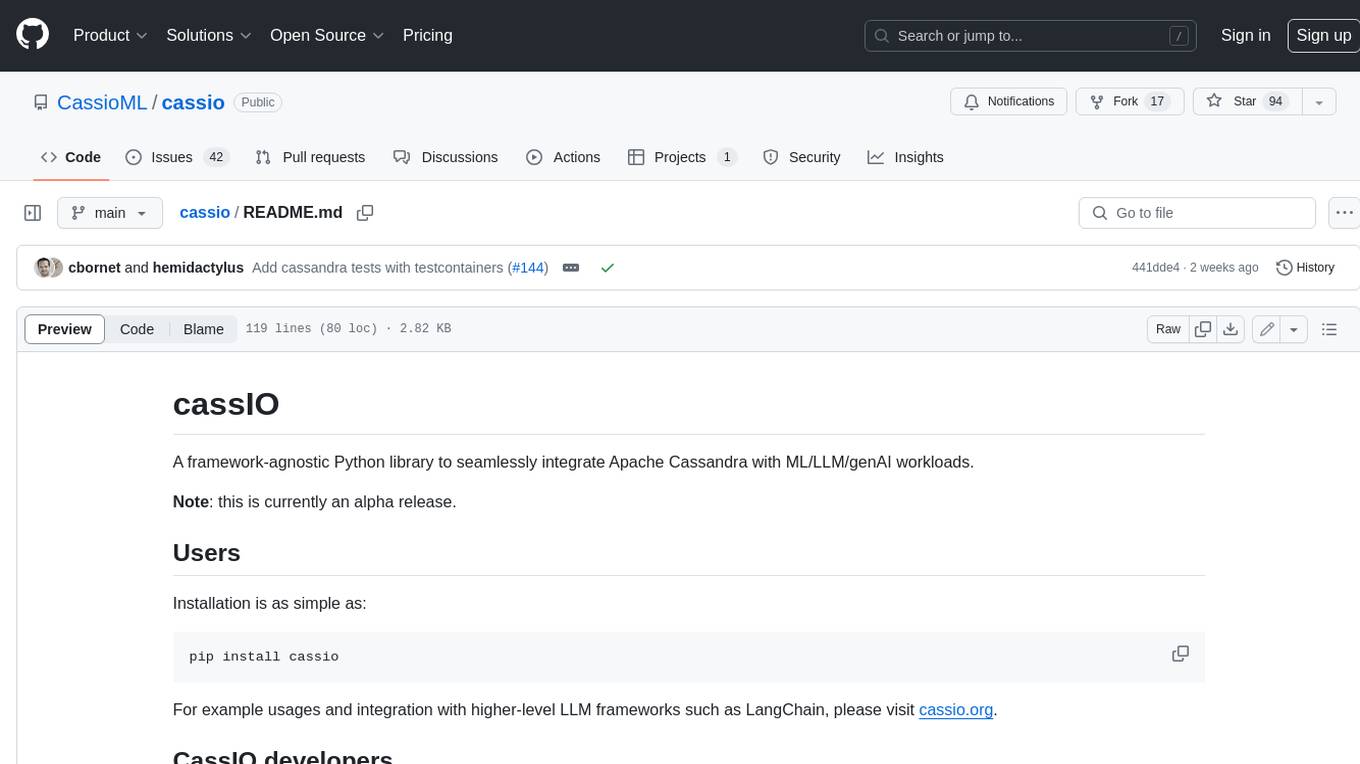Click the pip install cassio code text
The width and height of the screenshot is (1360, 764).
(x=264, y=657)
